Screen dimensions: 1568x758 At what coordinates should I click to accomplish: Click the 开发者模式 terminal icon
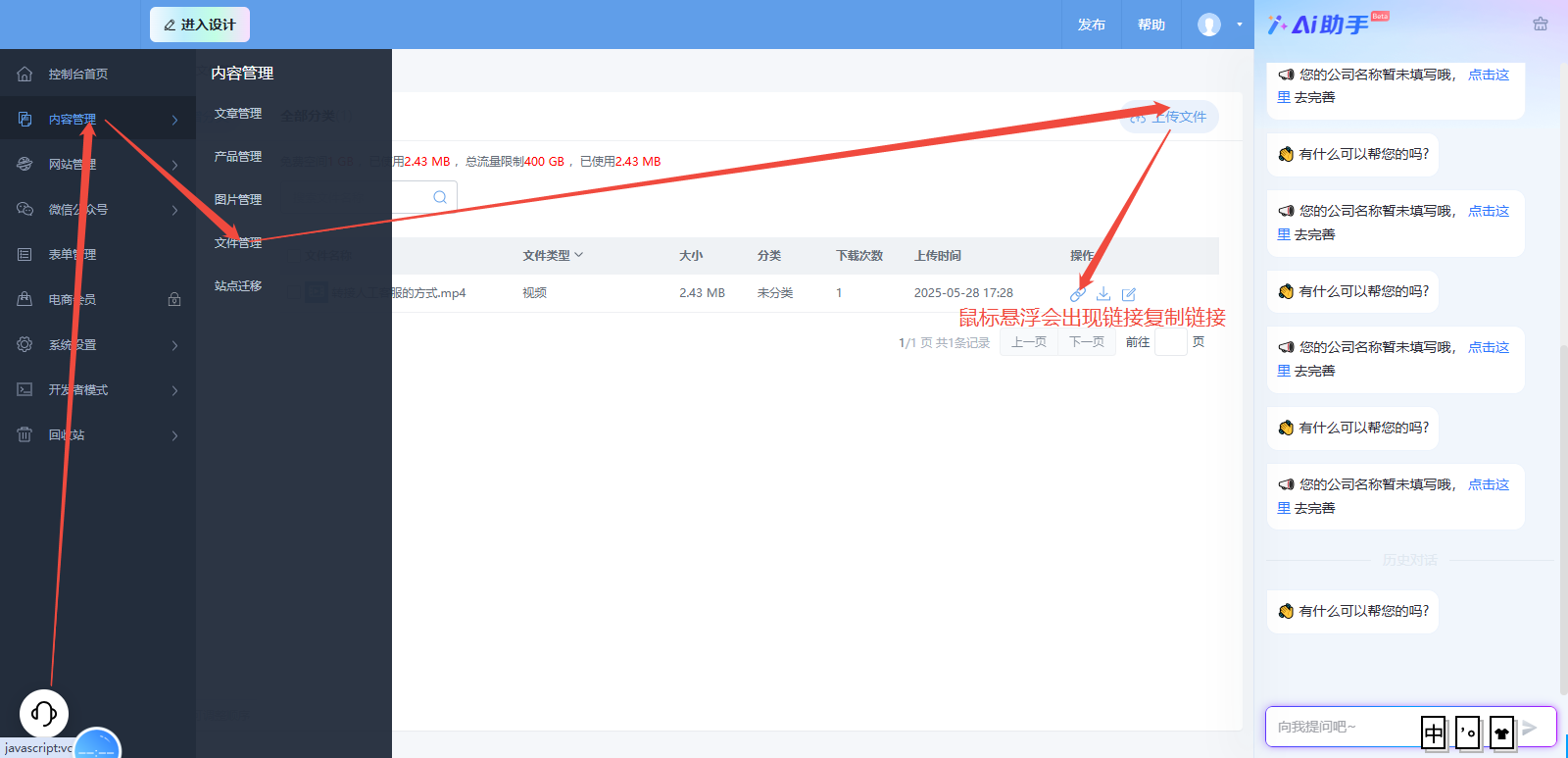(x=24, y=389)
